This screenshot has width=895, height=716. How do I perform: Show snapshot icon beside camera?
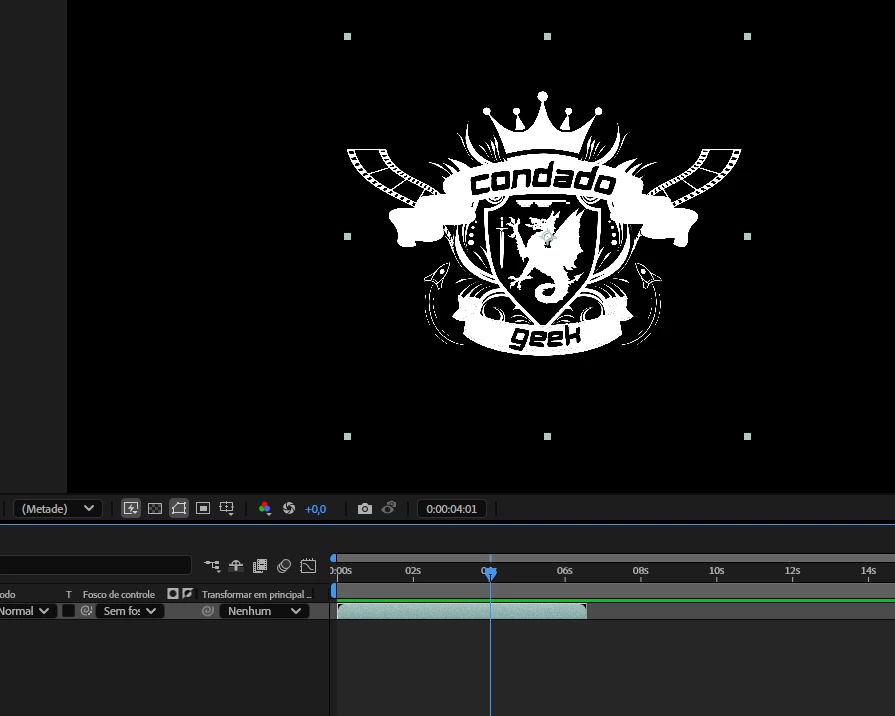pos(389,508)
